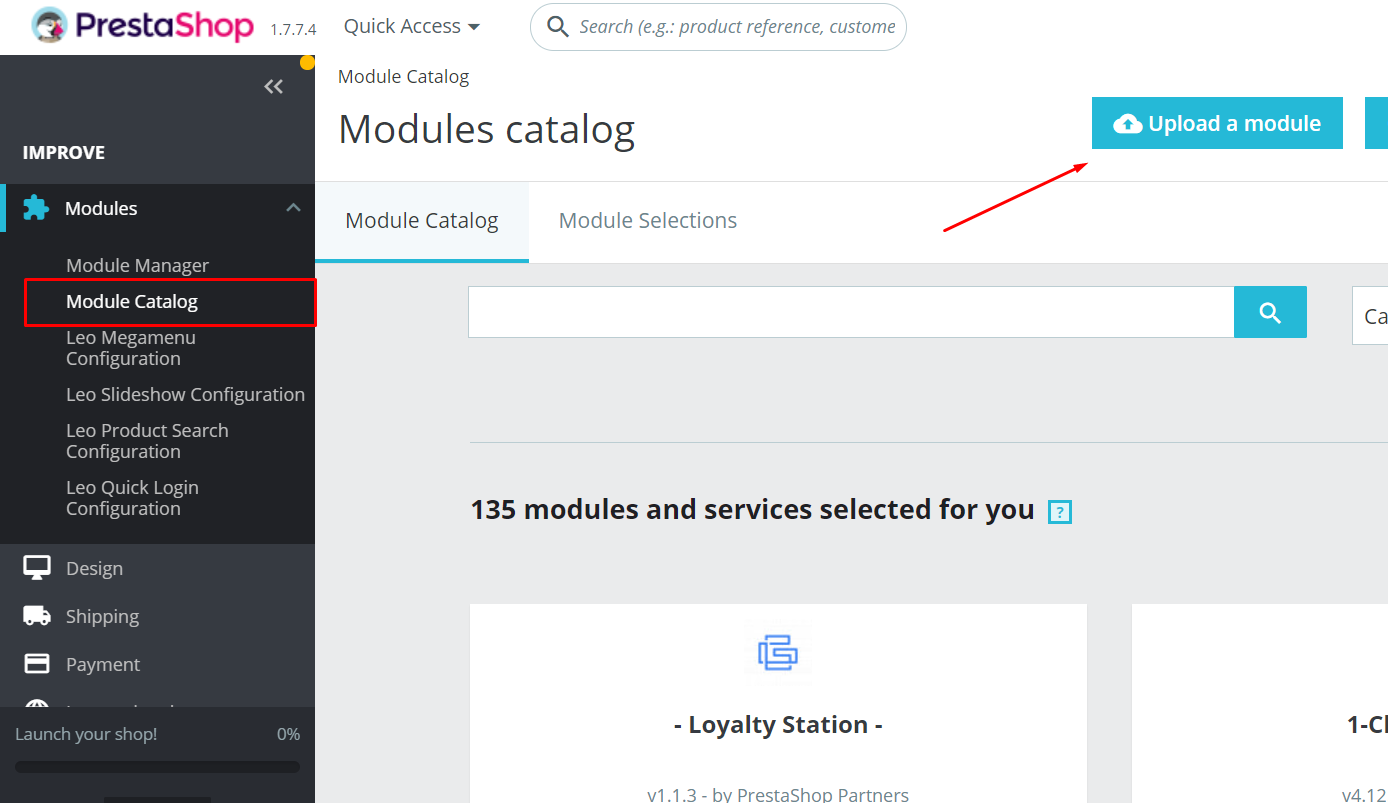Click the Upload a module button

[x=1216, y=123]
